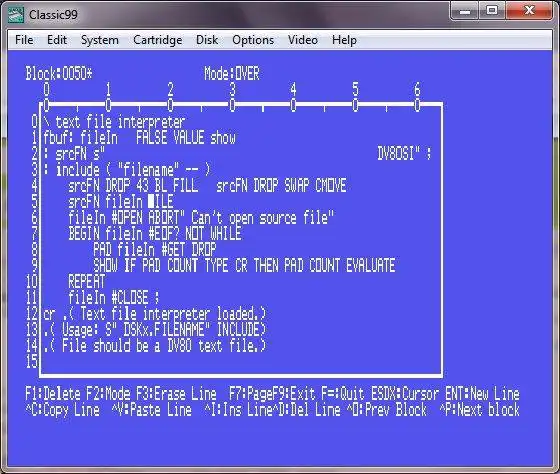560x474 pixels.
Task: Click column ruler marker 3 above editor
Action: pyautogui.click(x=232, y=89)
